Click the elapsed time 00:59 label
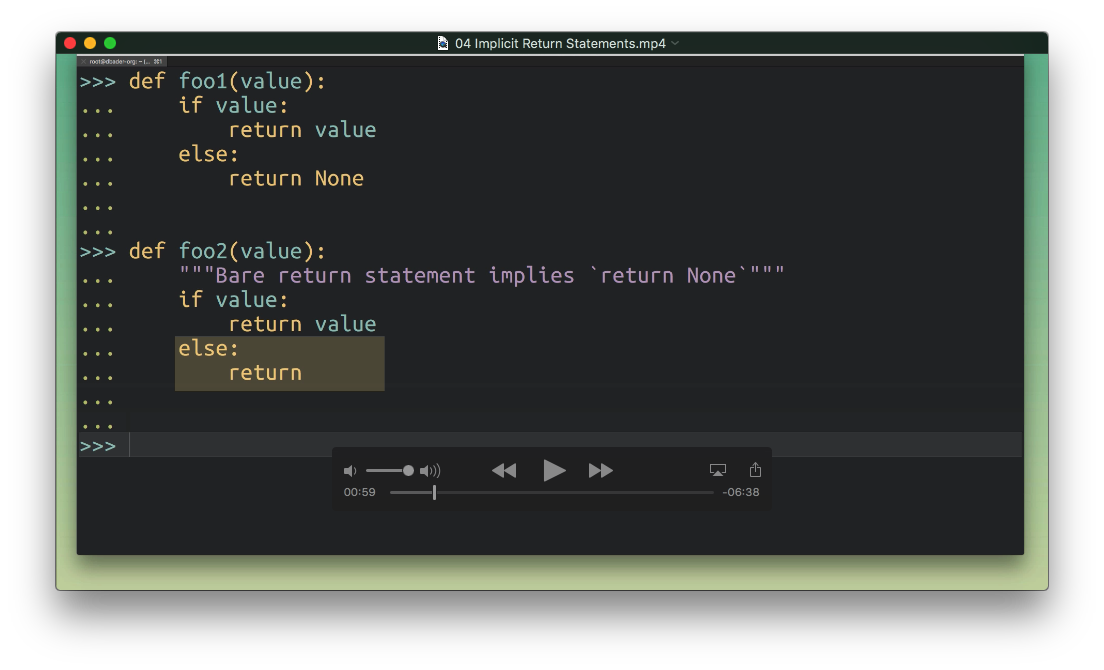 [x=359, y=492]
